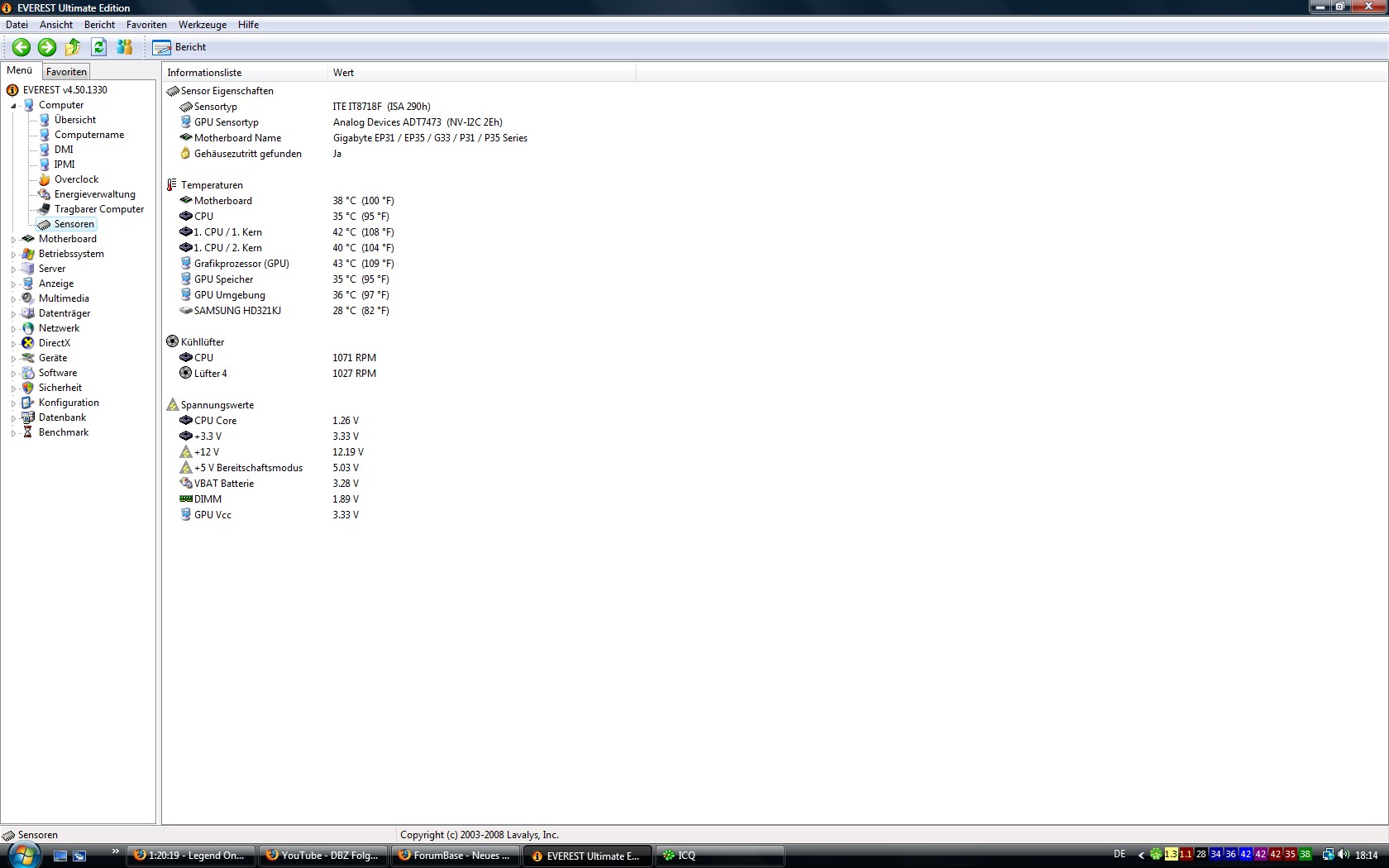
Task: Expand the DirectX tree node
Action: point(13,344)
